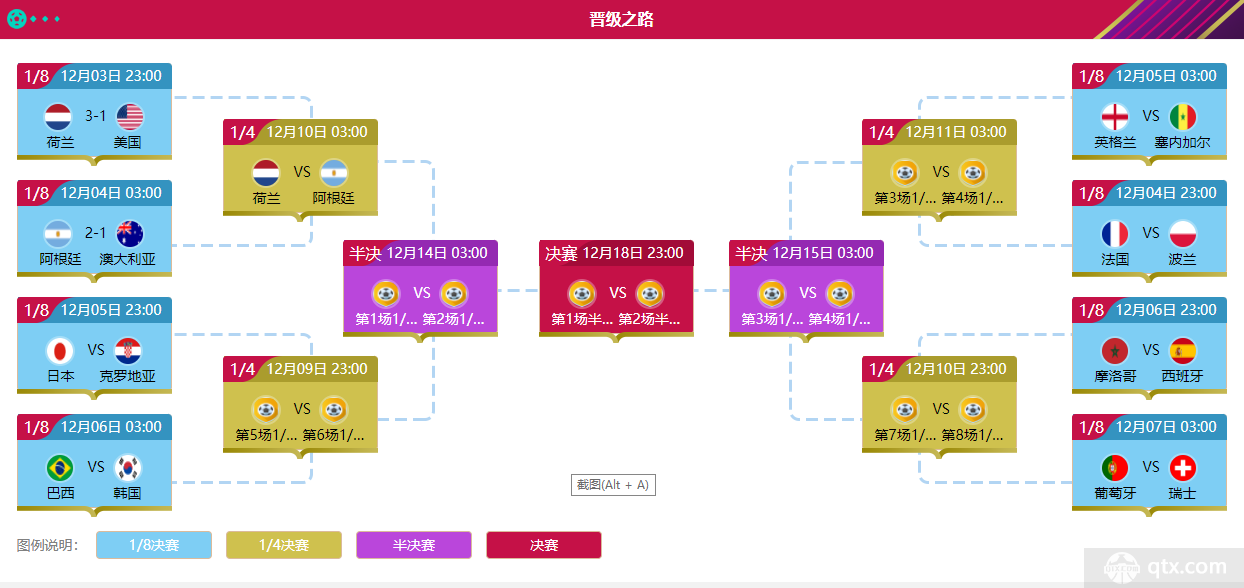Click Netherlands flag in 12月10日 quarter-final card
The height and width of the screenshot is (588, 1244).
coord(266,172)
